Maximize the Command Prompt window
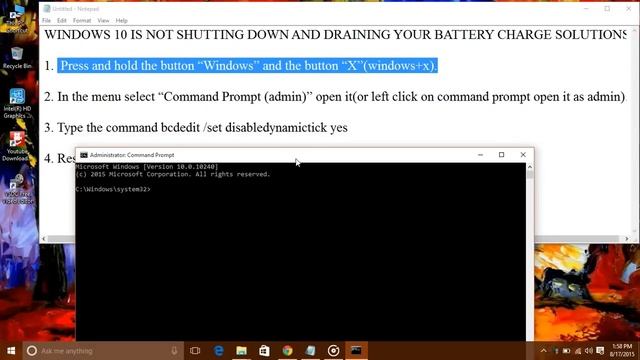 point(502,155)
